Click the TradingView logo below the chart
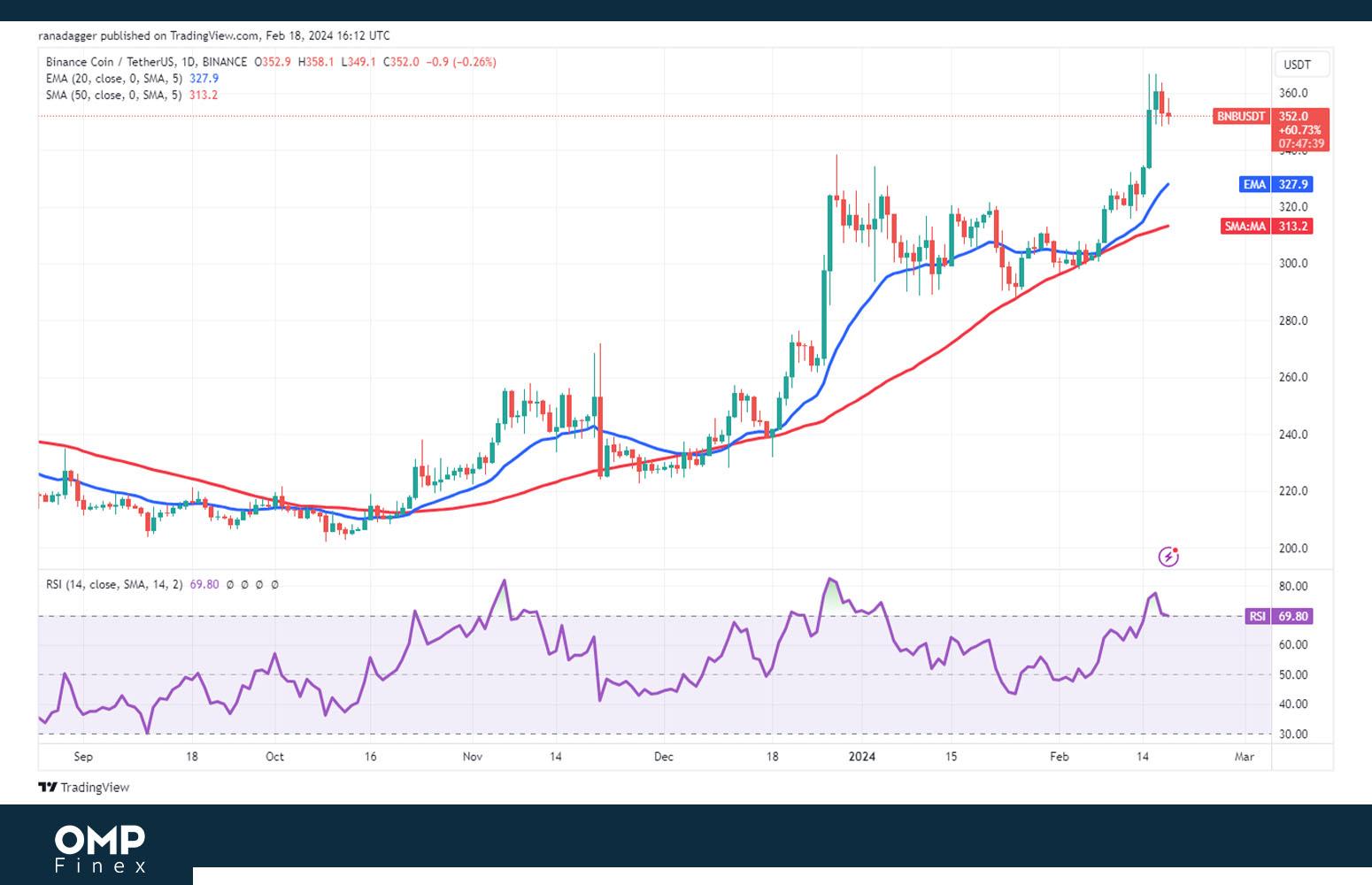 point(84,788)
